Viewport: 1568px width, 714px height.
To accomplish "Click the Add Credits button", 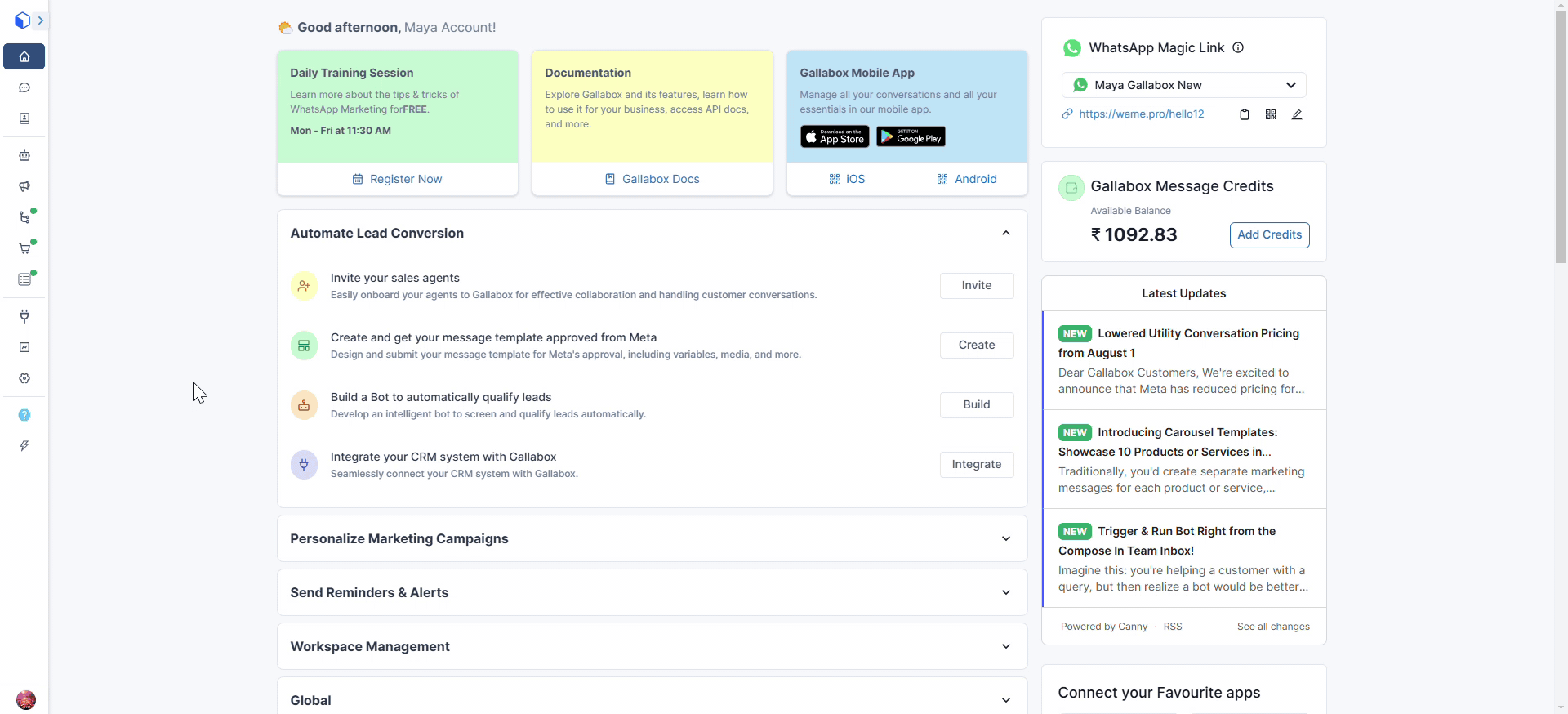I will coord(1269,235).
